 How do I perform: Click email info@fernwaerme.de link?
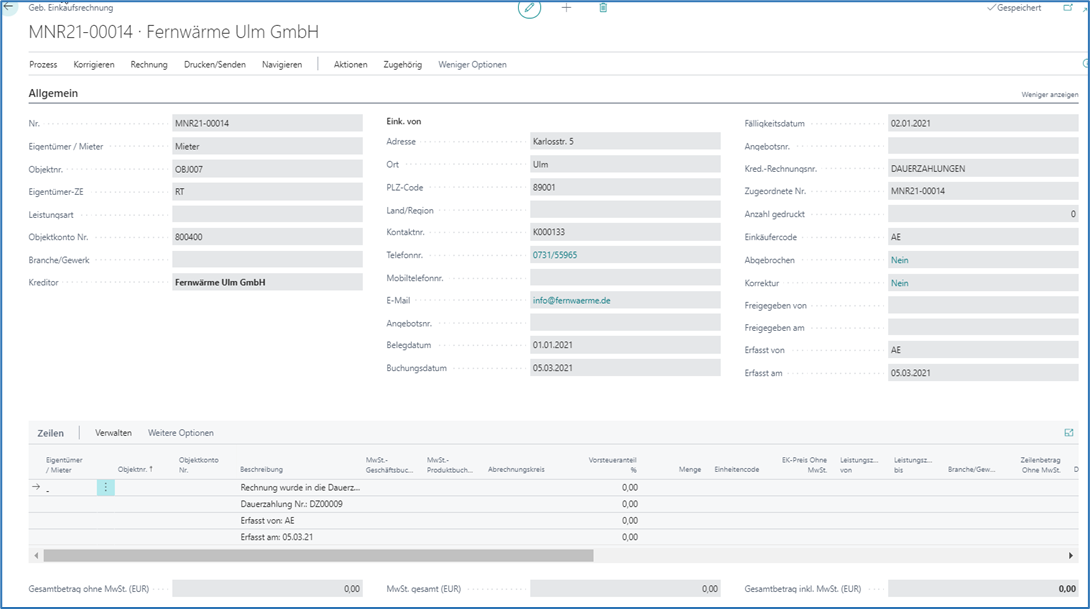[x=571, y=301]
